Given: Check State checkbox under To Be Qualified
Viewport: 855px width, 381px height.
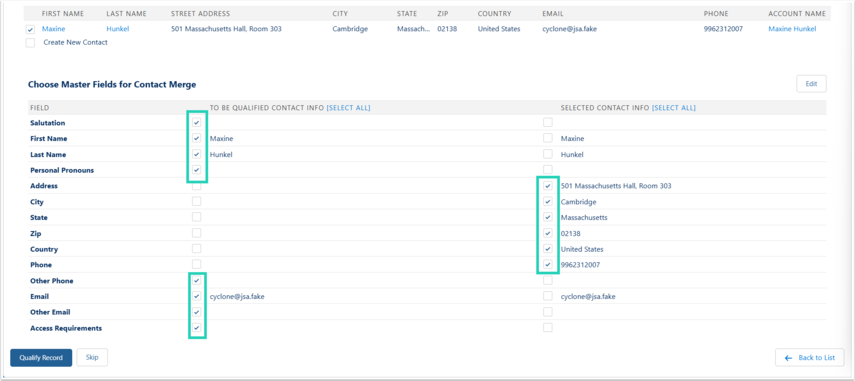Looking at the screenshot, I should pyautogui.click(x=196, y=217).
